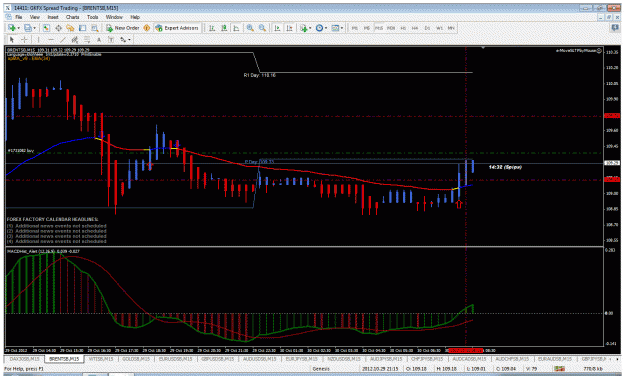Open the Help menu
625x376 pixels.
pyautogui.click(x=135, y=17)
